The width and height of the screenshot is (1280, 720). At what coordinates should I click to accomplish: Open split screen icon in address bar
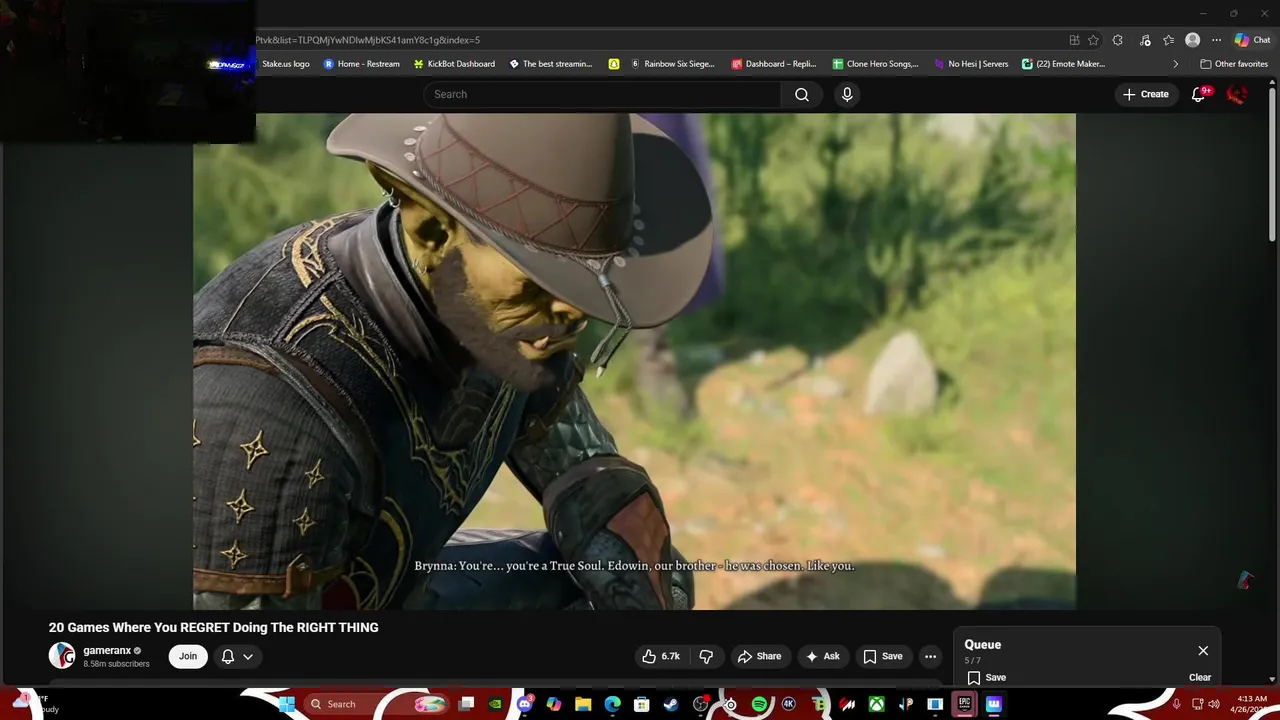pos(1074,40)
